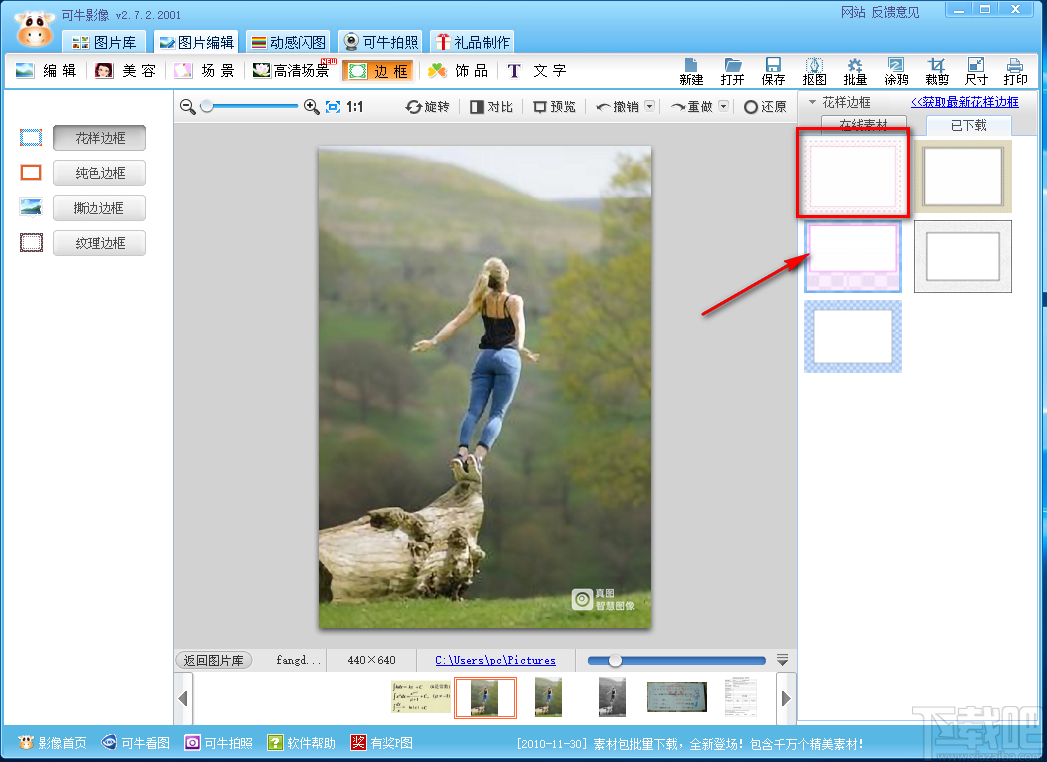Apply the pink dotted border frame
Image resolution: width=1047 pixels, height=762 pixels.
[x=853, y=175]
